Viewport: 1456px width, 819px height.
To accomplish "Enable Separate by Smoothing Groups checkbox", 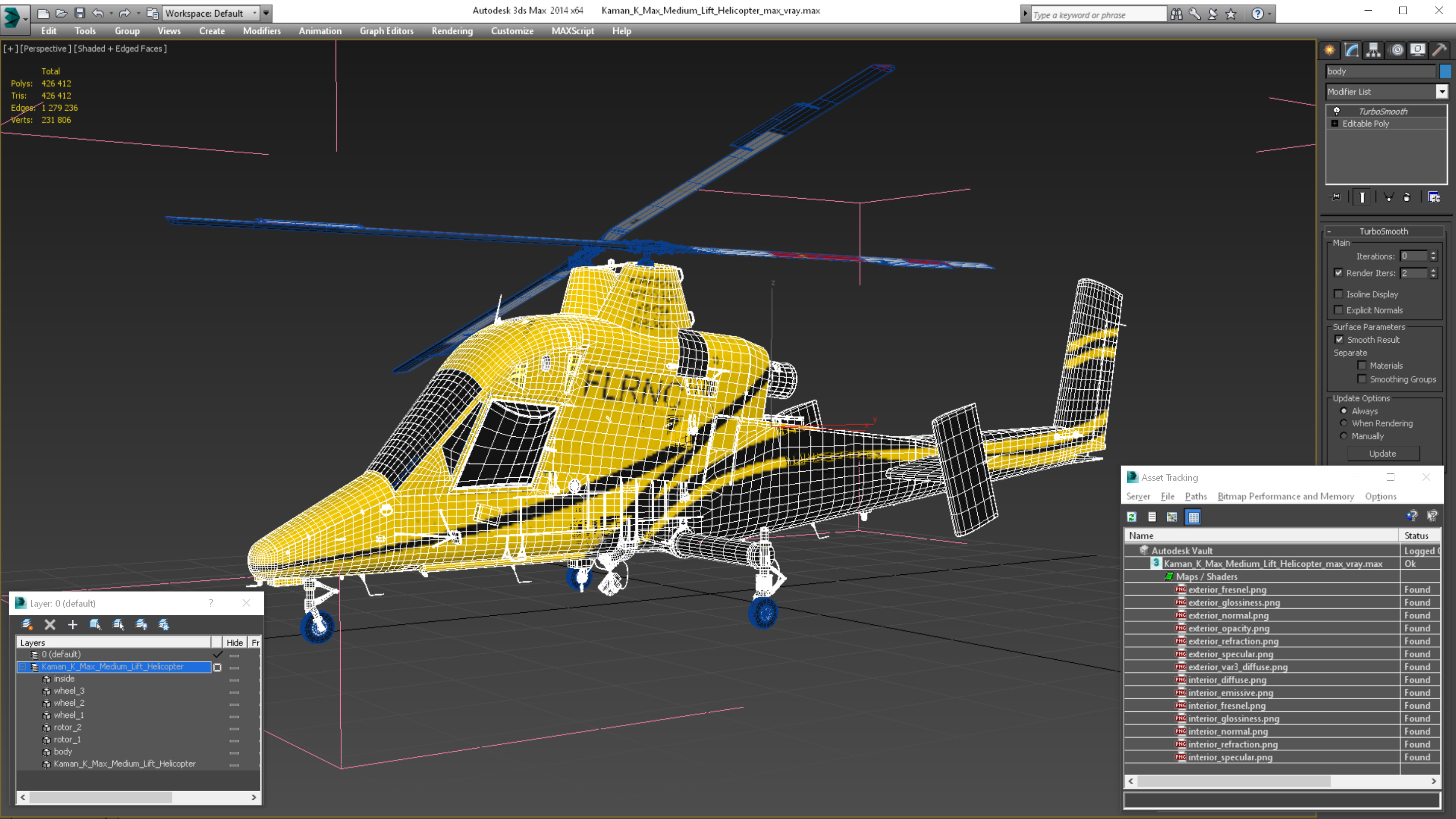I will [1362, 379].
